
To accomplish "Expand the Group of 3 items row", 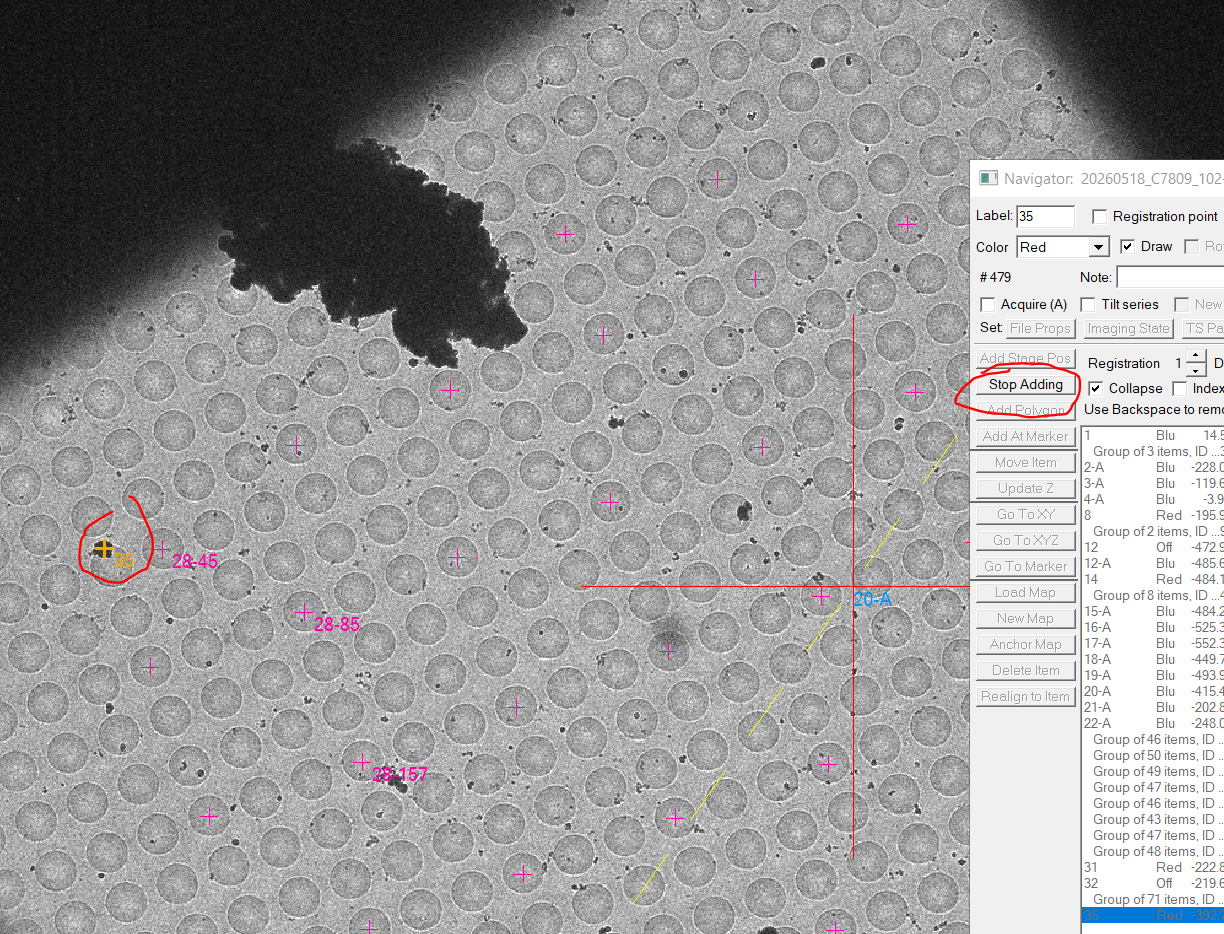I will [1153, 451].
